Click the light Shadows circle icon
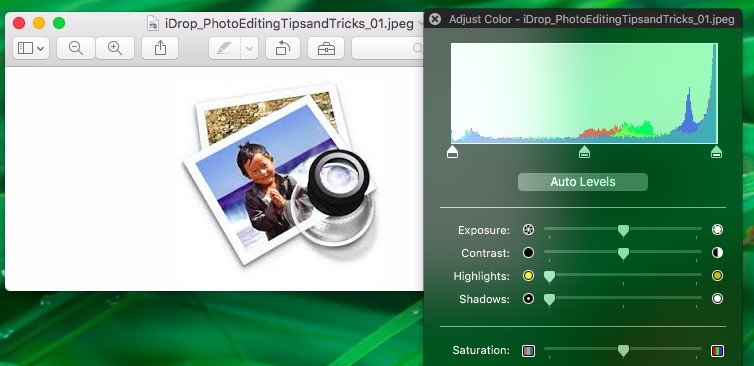Image resolution: width=754 pixels, height=366 pixels. (717, 299)
